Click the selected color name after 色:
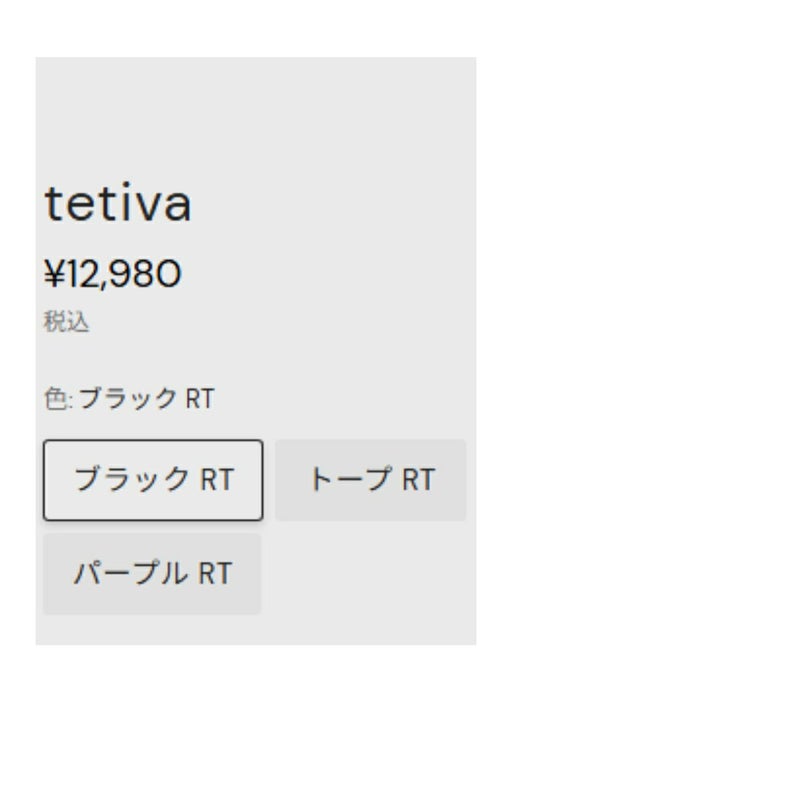The height and width of the screenshot is (800, 800). 146,399
